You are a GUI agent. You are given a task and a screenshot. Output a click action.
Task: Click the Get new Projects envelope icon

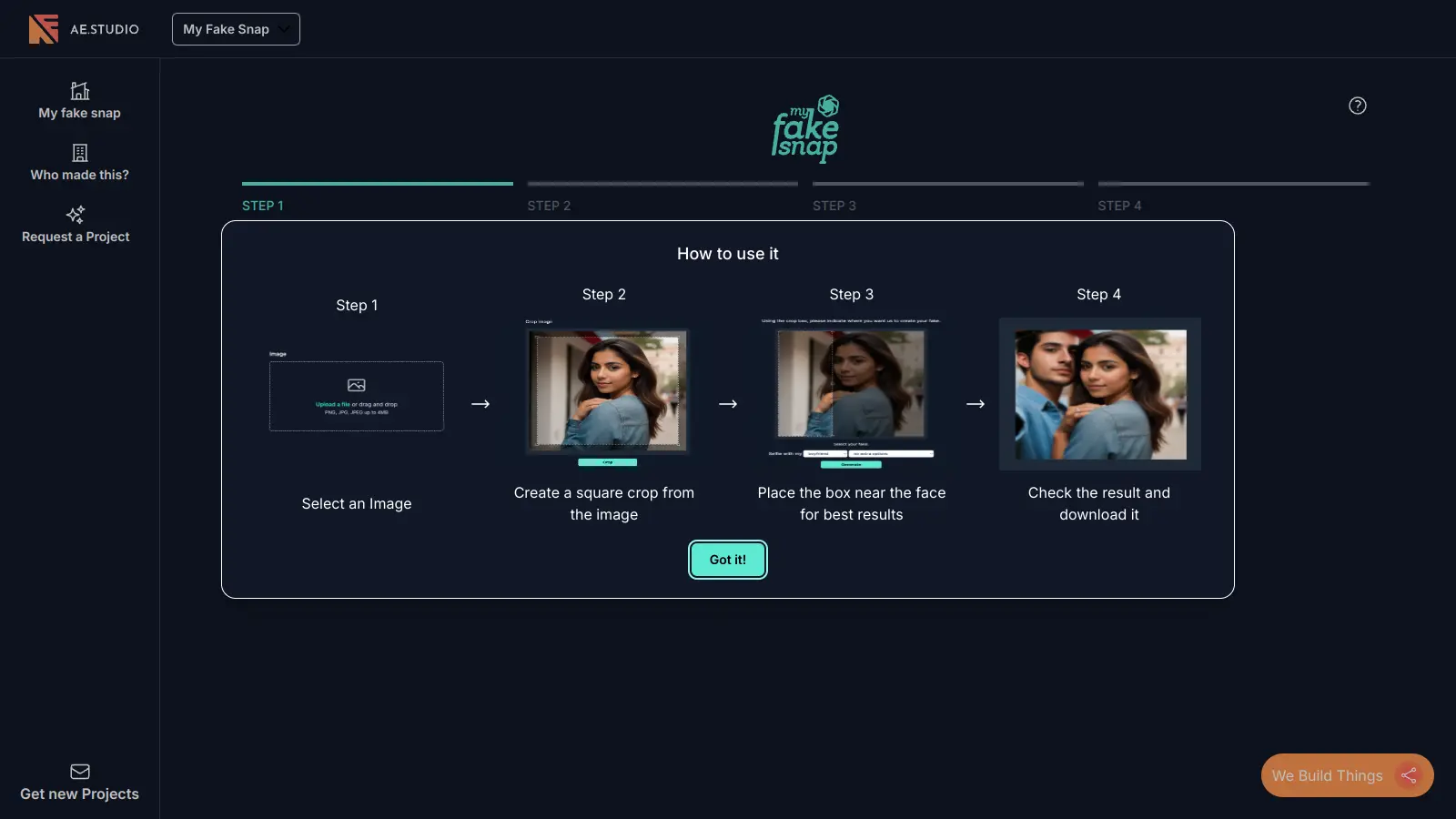(x=80, y=772)
